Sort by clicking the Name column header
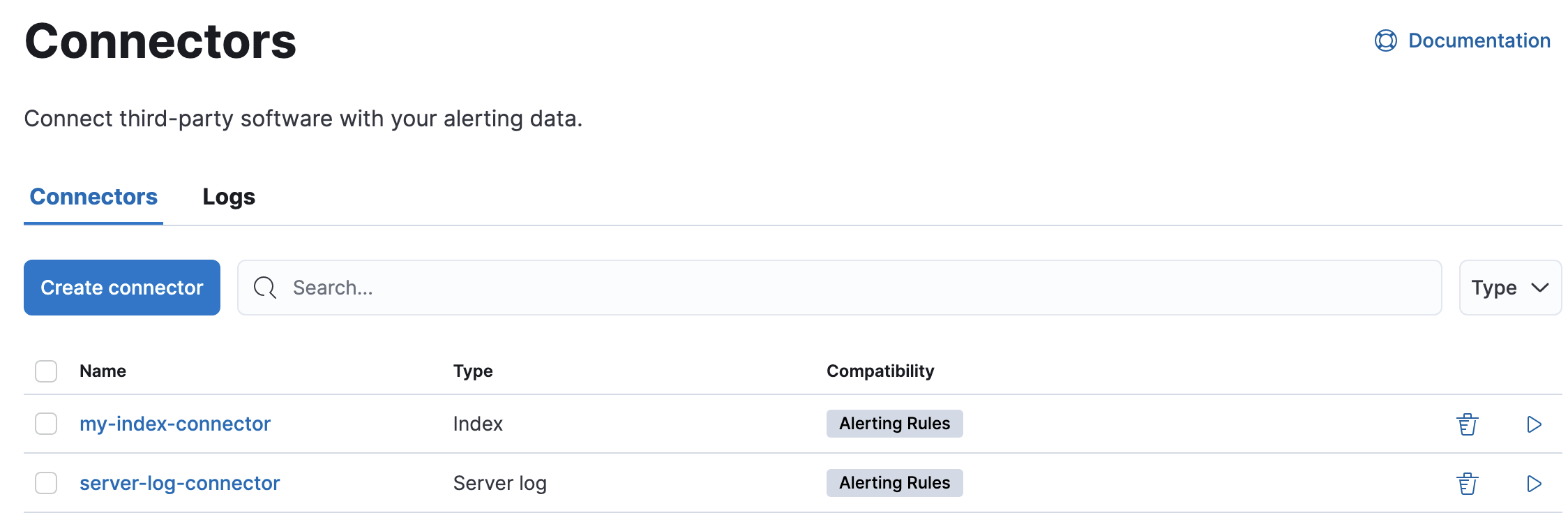This screenshot has height=513, width=1568. tap(102, 371)
